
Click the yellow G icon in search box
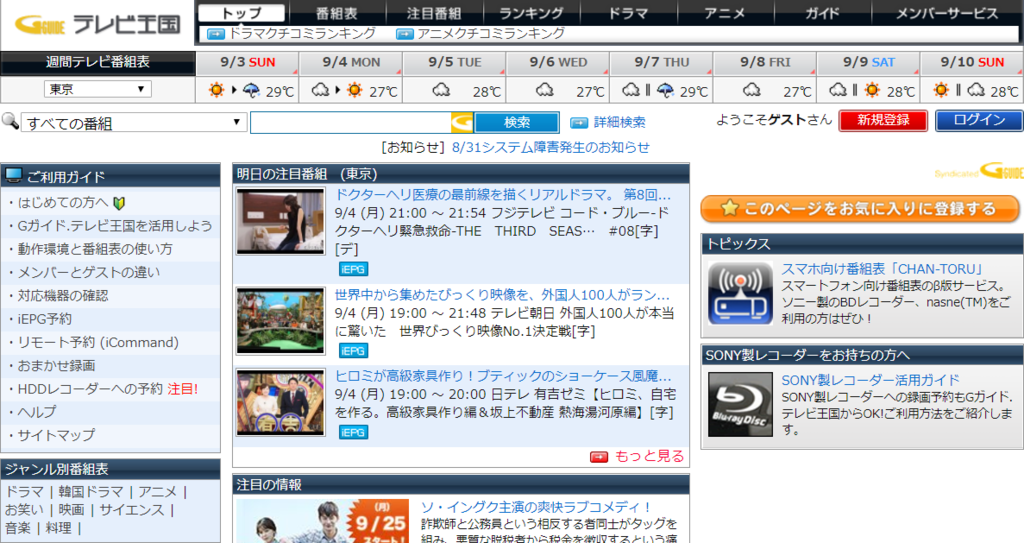coord(462,122)
